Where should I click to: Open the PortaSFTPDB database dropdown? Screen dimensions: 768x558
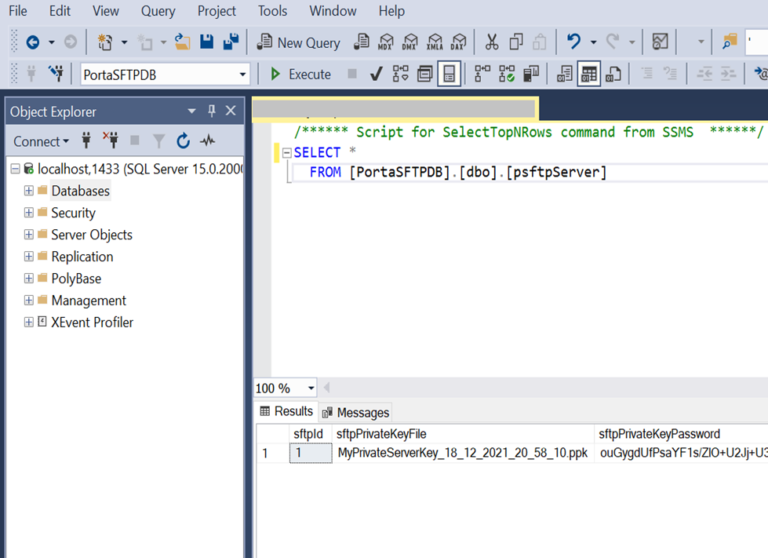pos(243,74)
